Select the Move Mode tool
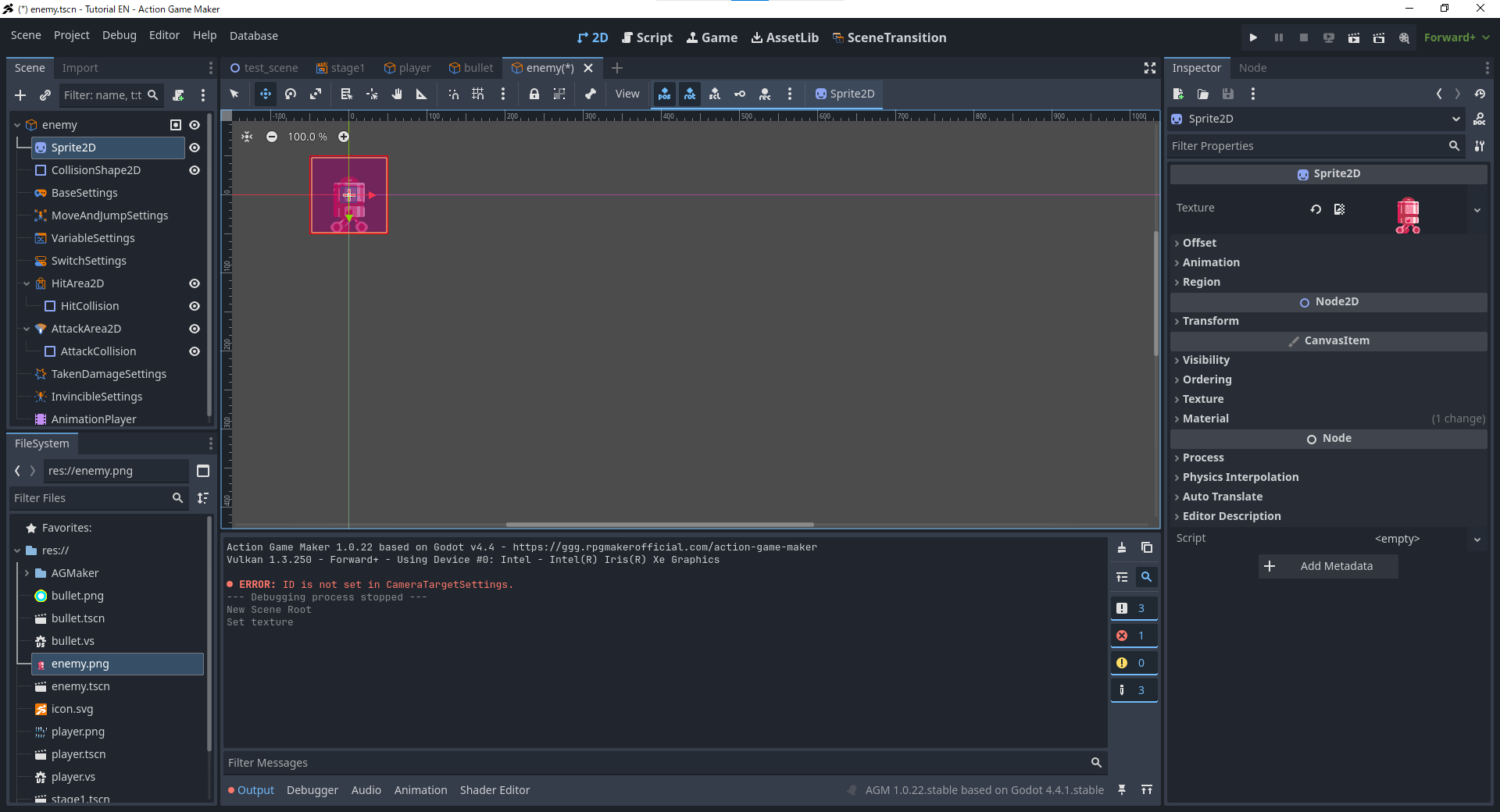This screenshot has width=1500, height=812. pos(266,94)
